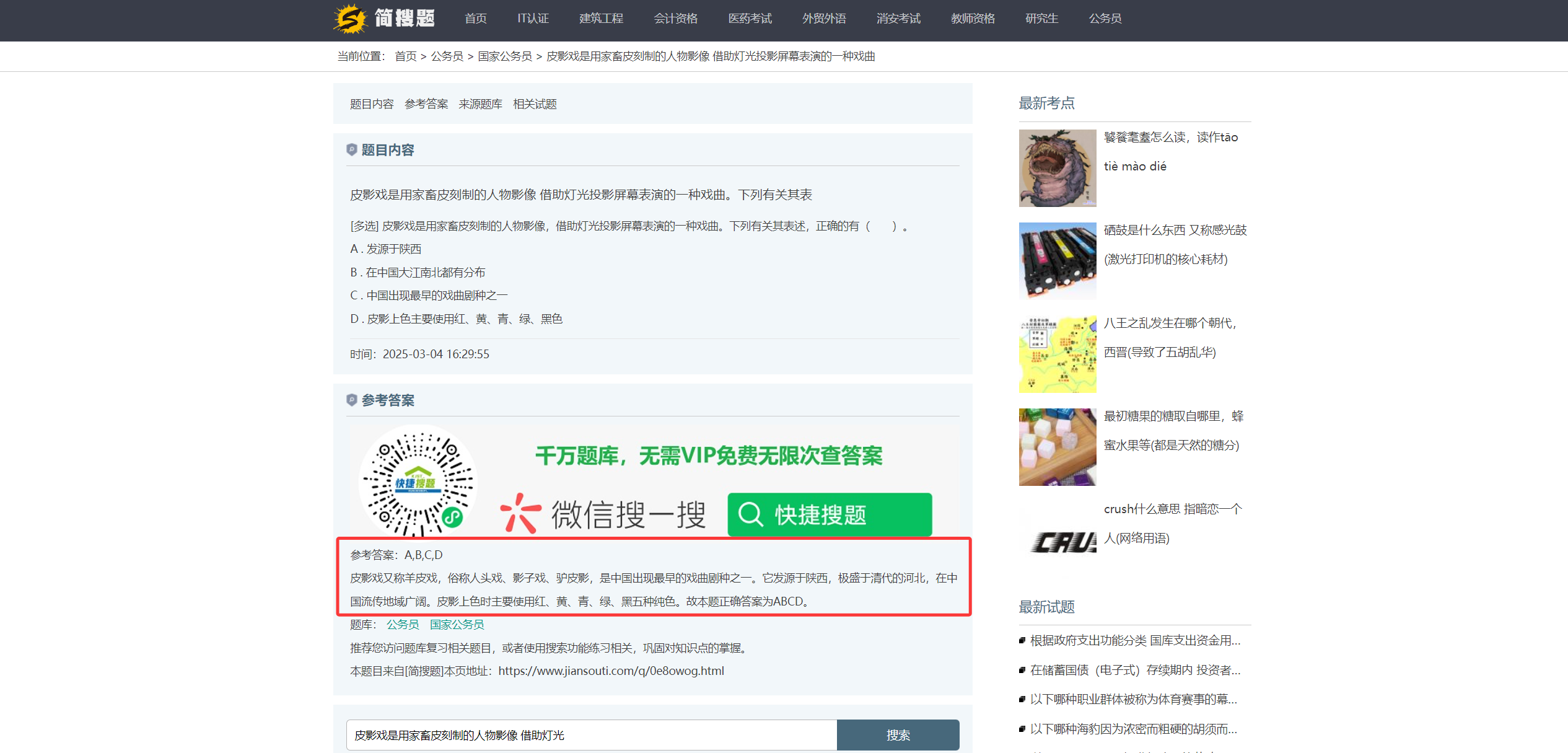Viewport: 1568px width, 753px height.
Task: Click the bullet icon before 根据政府支出功能分类 item
Action: tap(1022, 641)
